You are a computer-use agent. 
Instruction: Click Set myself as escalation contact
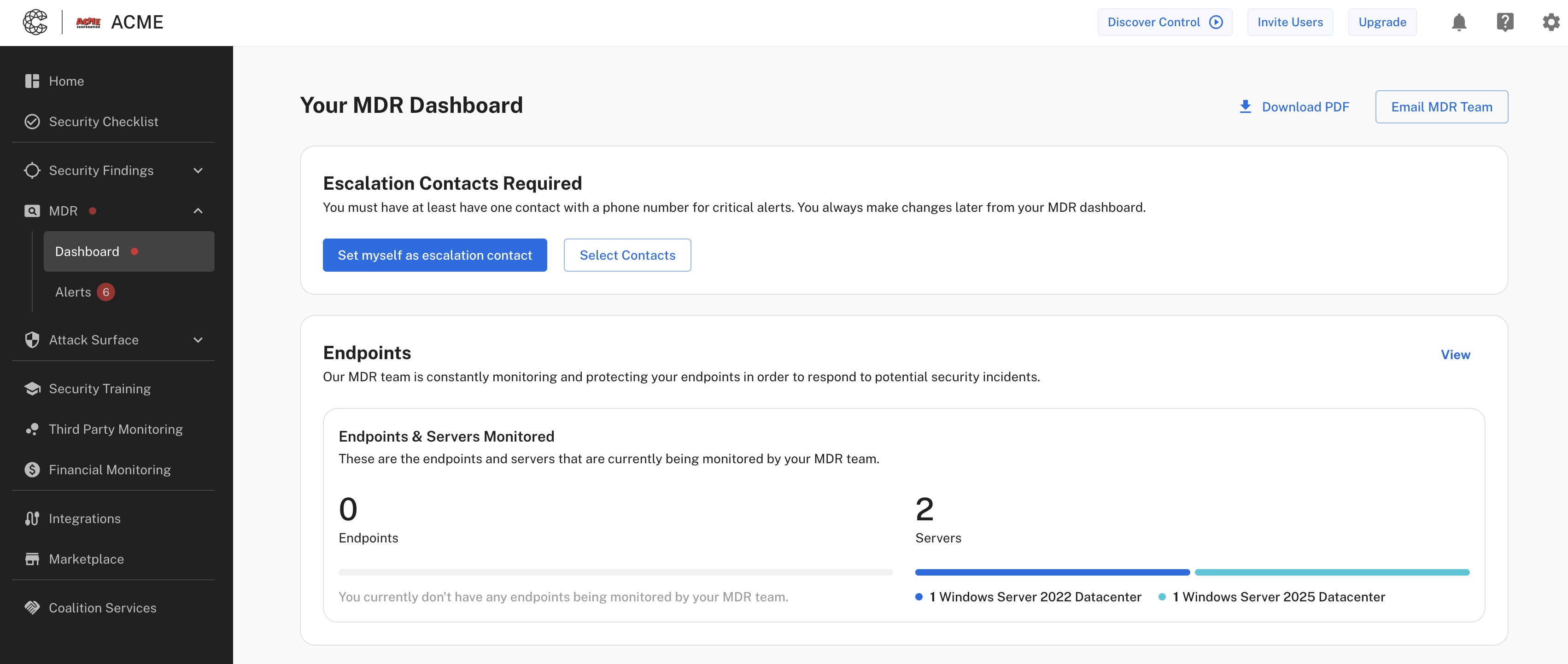pyautogui.click(x=435, y=255)
